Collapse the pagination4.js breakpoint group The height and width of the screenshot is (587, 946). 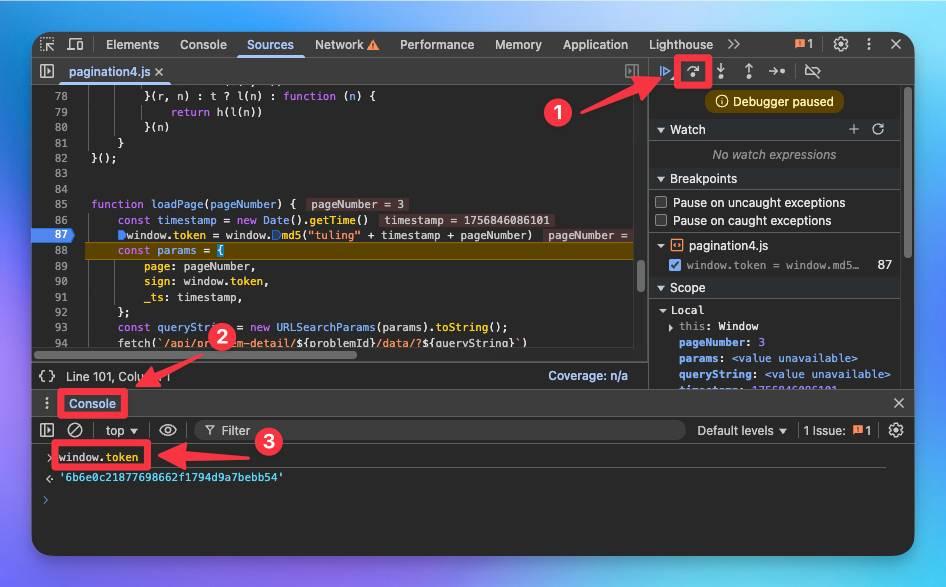pos(661,246)
